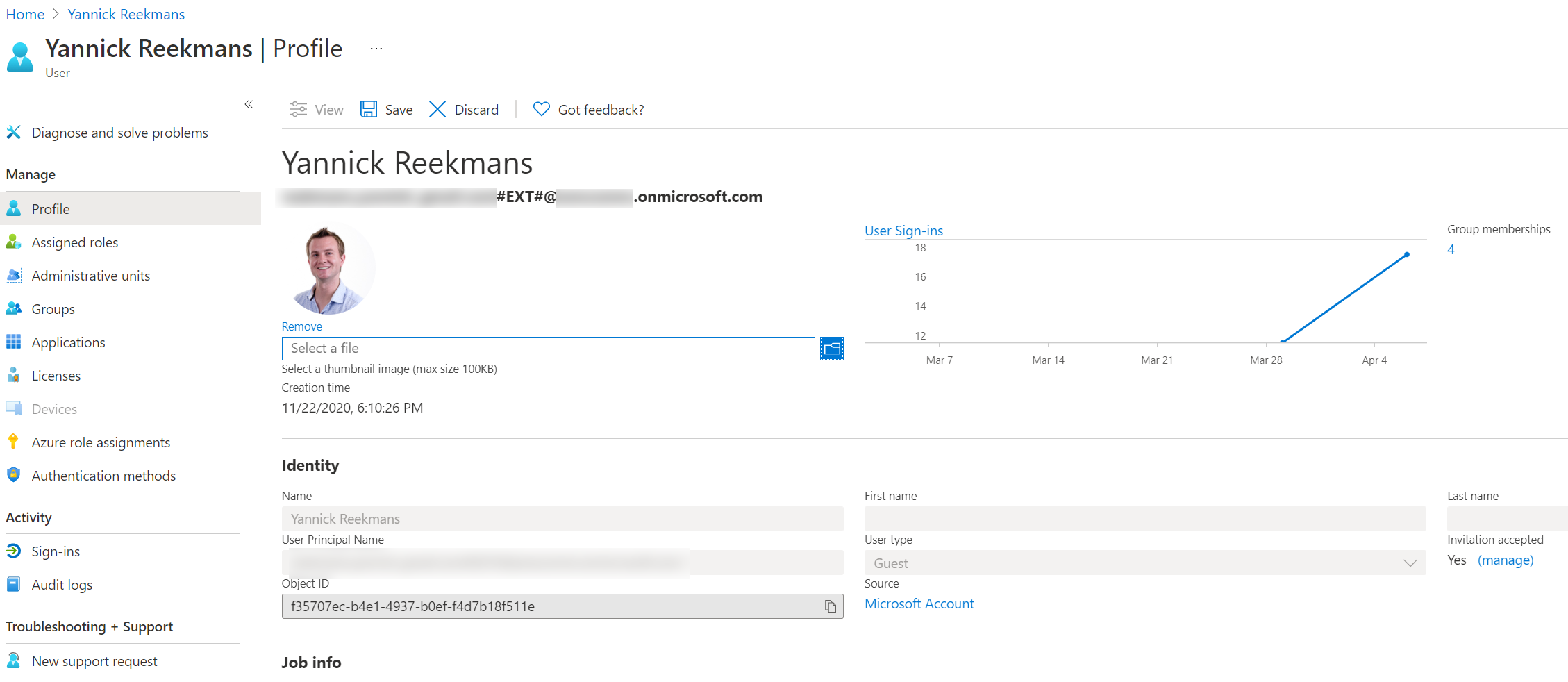
Task: Click the Sign-ins arrow icon
Action: click(x=13, y=551)
